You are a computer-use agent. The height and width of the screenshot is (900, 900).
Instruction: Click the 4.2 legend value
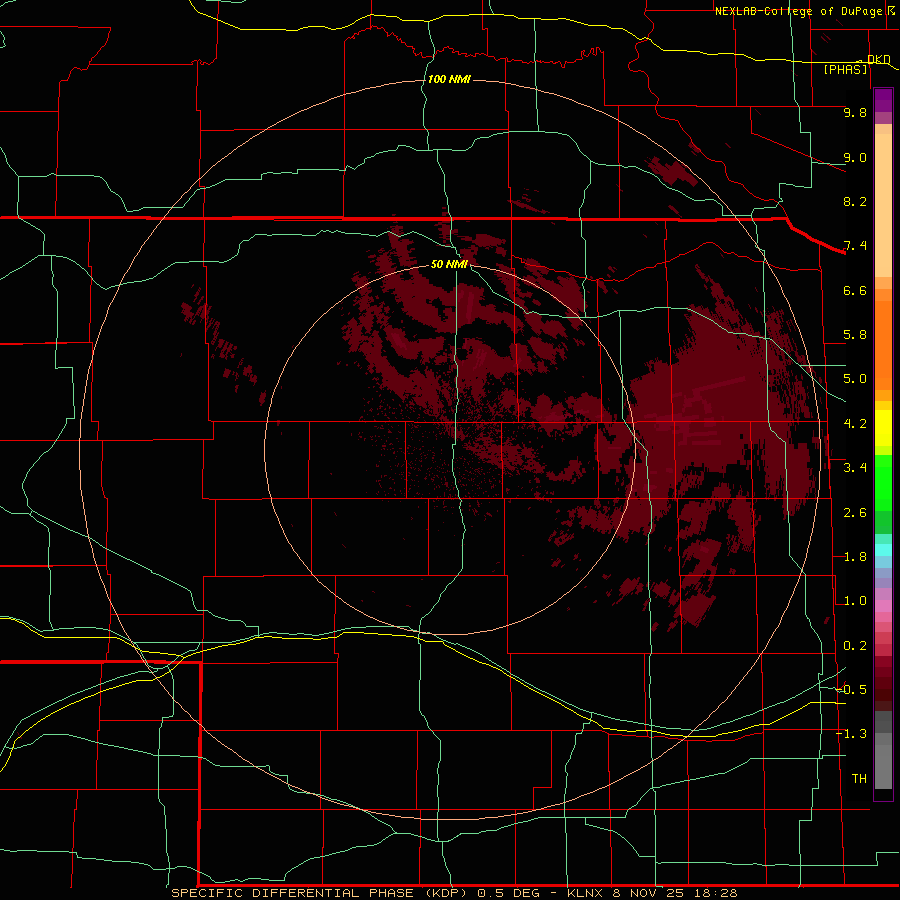click(x=855, y=424)
